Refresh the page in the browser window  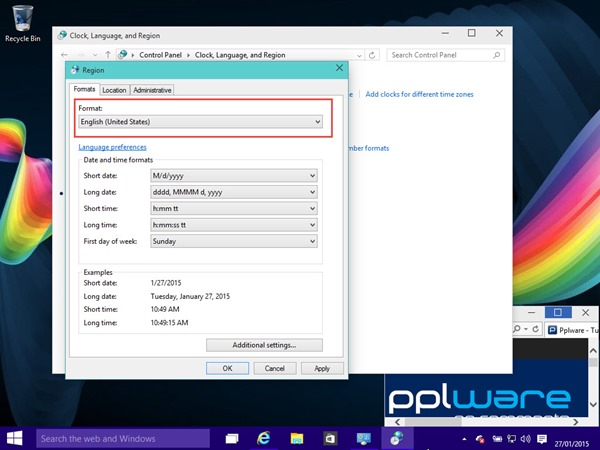point(536,329)
